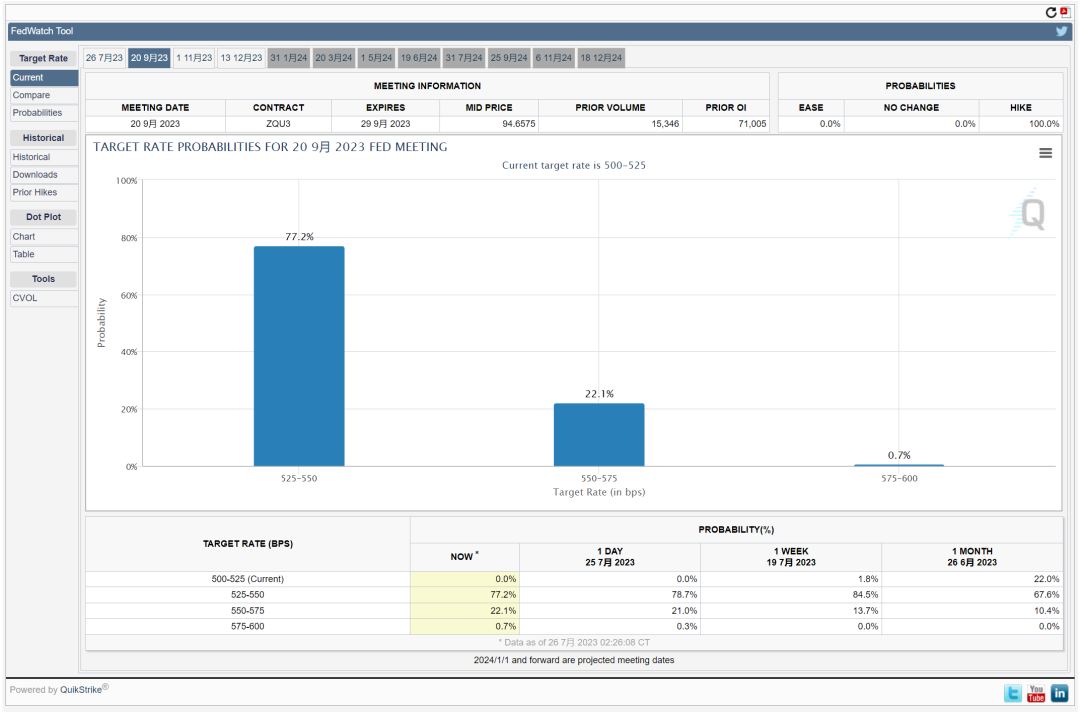1080x712 pixels.
Task: Choose the 31 7月24 meeting tab
Action: coord(464,58)
